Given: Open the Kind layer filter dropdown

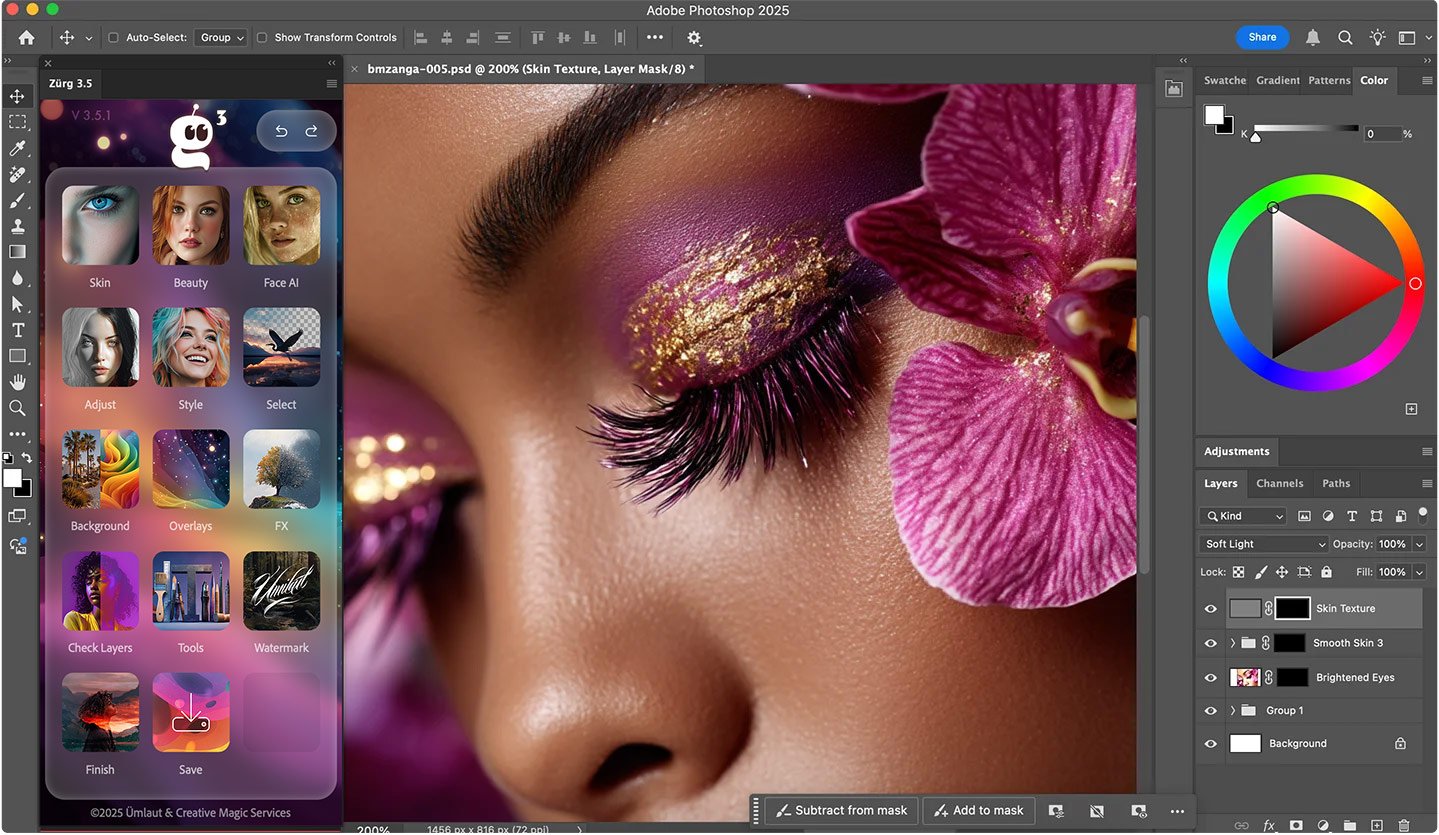Looking at the screenshot, I should tap(1242, 516).
